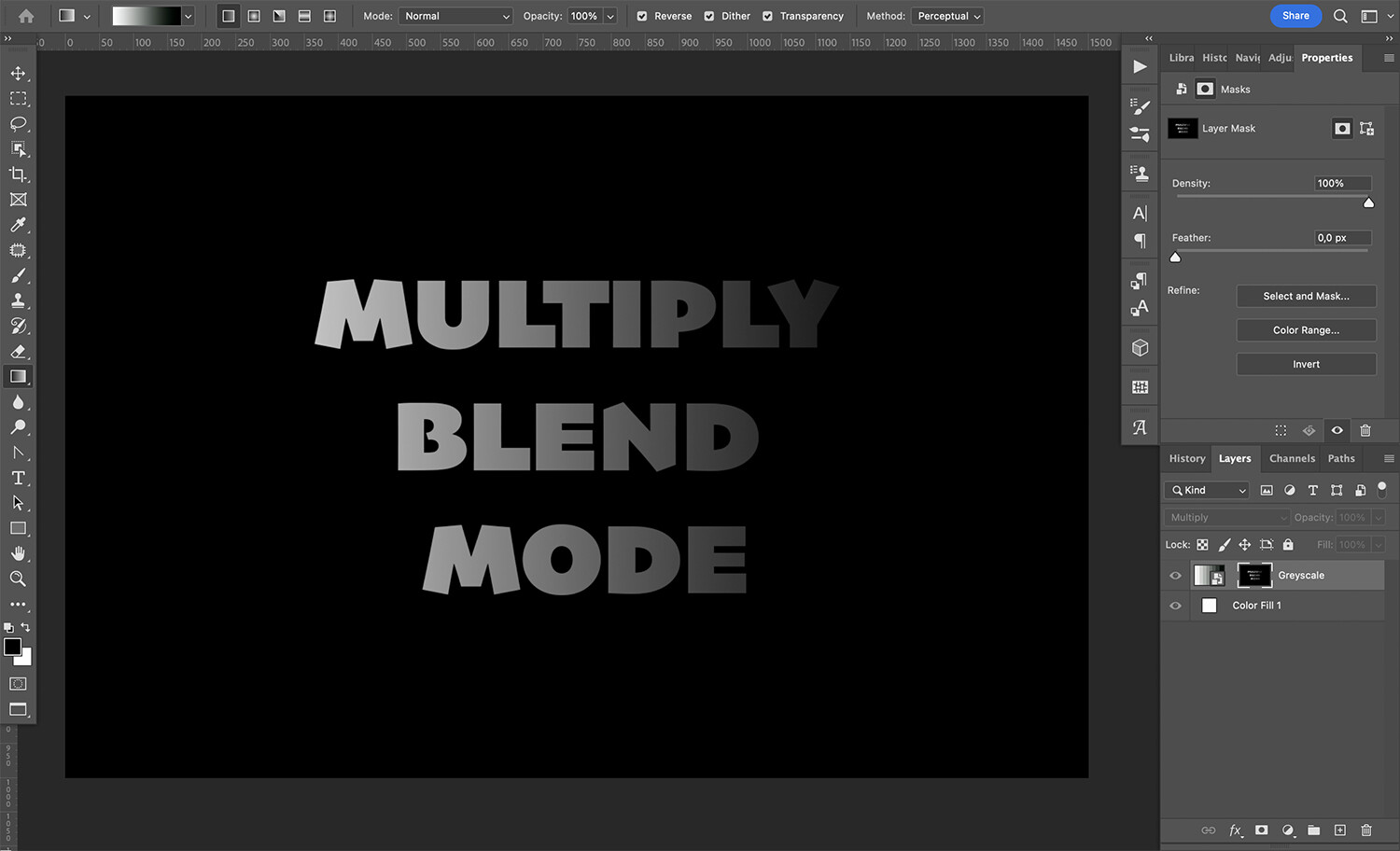Select the Type tool
Viewport: 1400px width, 851px height.
click(x=19, y=478)
